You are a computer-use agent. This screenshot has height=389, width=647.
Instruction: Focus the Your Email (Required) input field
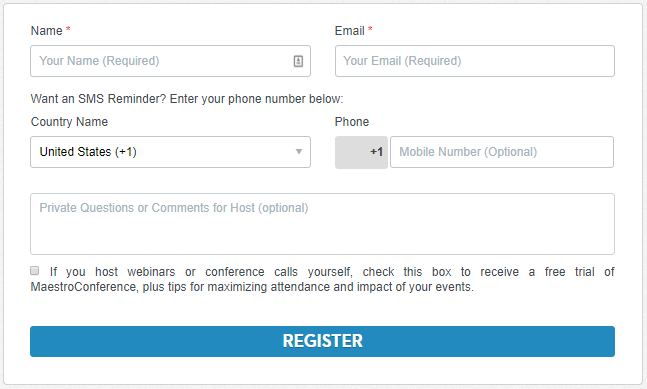475,61
